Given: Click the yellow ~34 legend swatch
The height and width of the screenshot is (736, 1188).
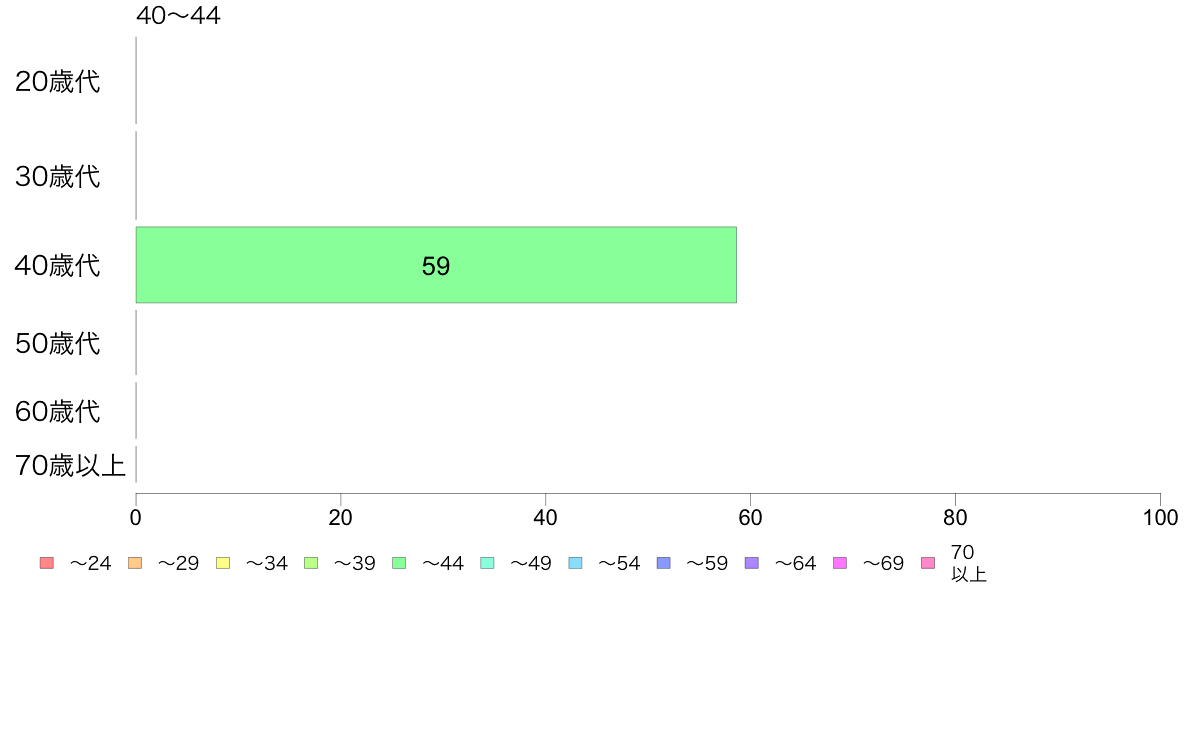Looking at the screenshot, I should tap(223, 563).
